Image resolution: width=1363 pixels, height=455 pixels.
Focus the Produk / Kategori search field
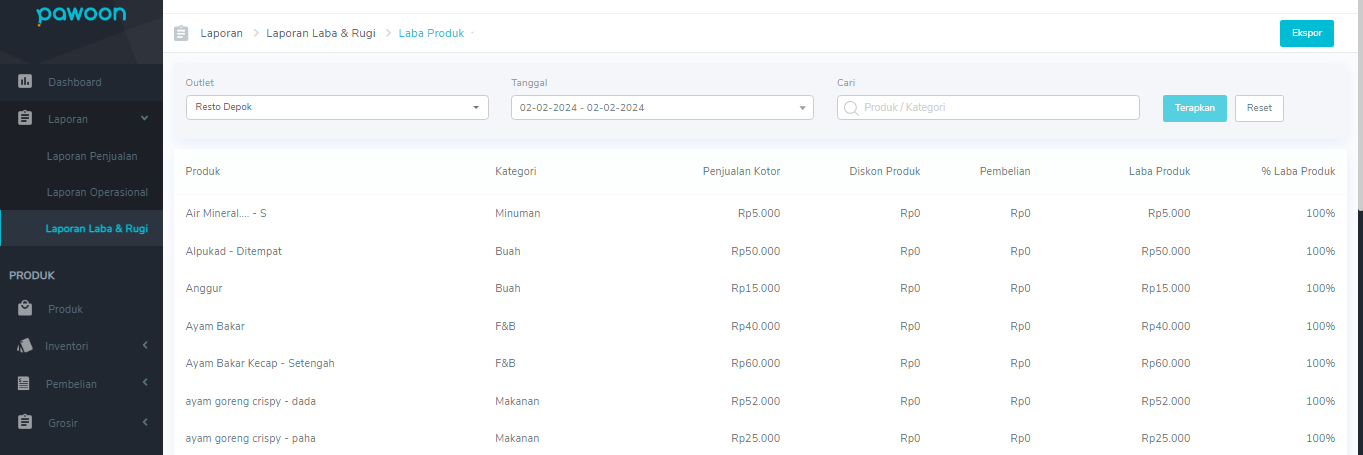point(988,107)
